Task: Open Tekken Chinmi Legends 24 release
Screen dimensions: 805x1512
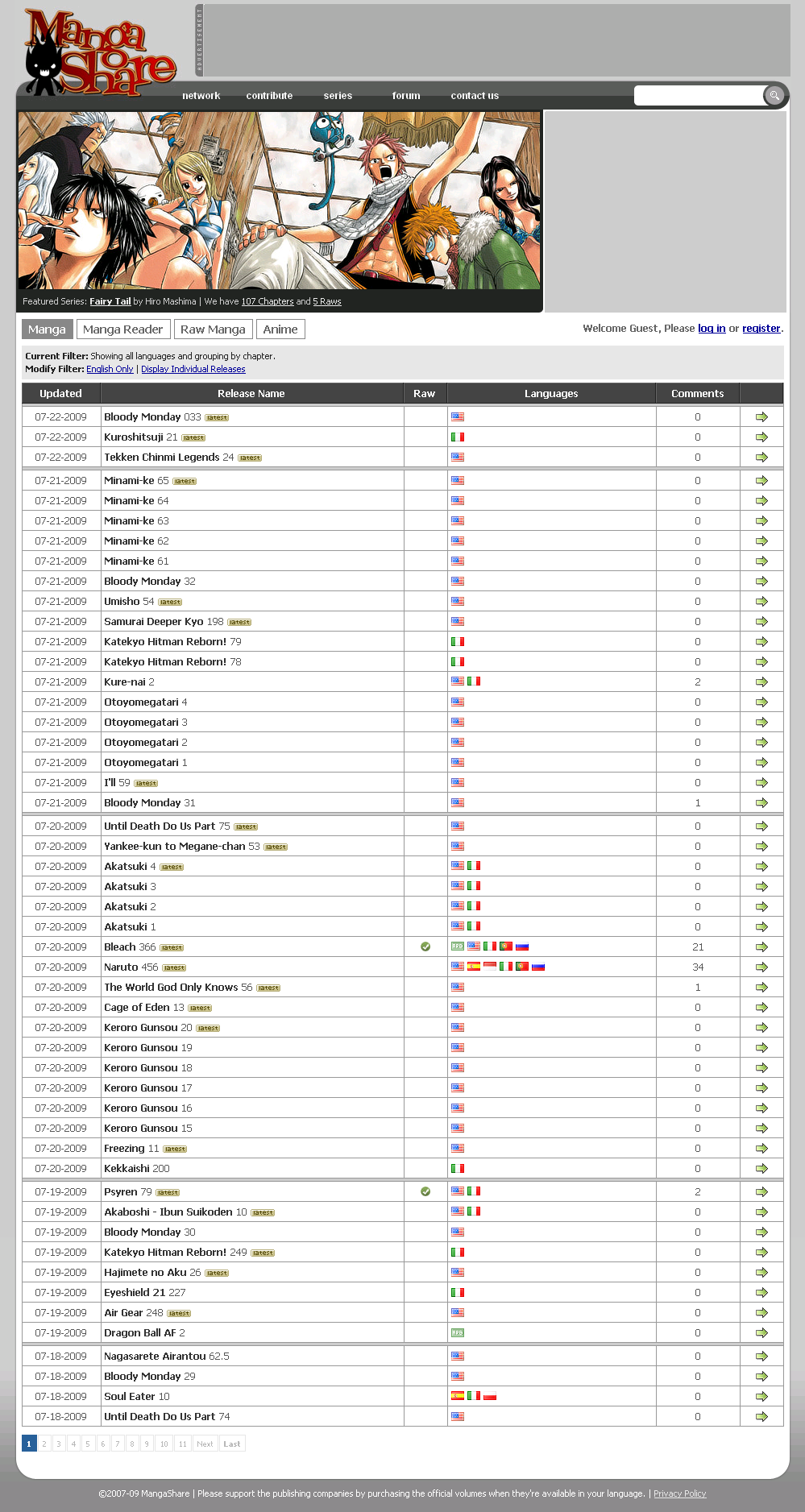Action: [x=169, y=458]
